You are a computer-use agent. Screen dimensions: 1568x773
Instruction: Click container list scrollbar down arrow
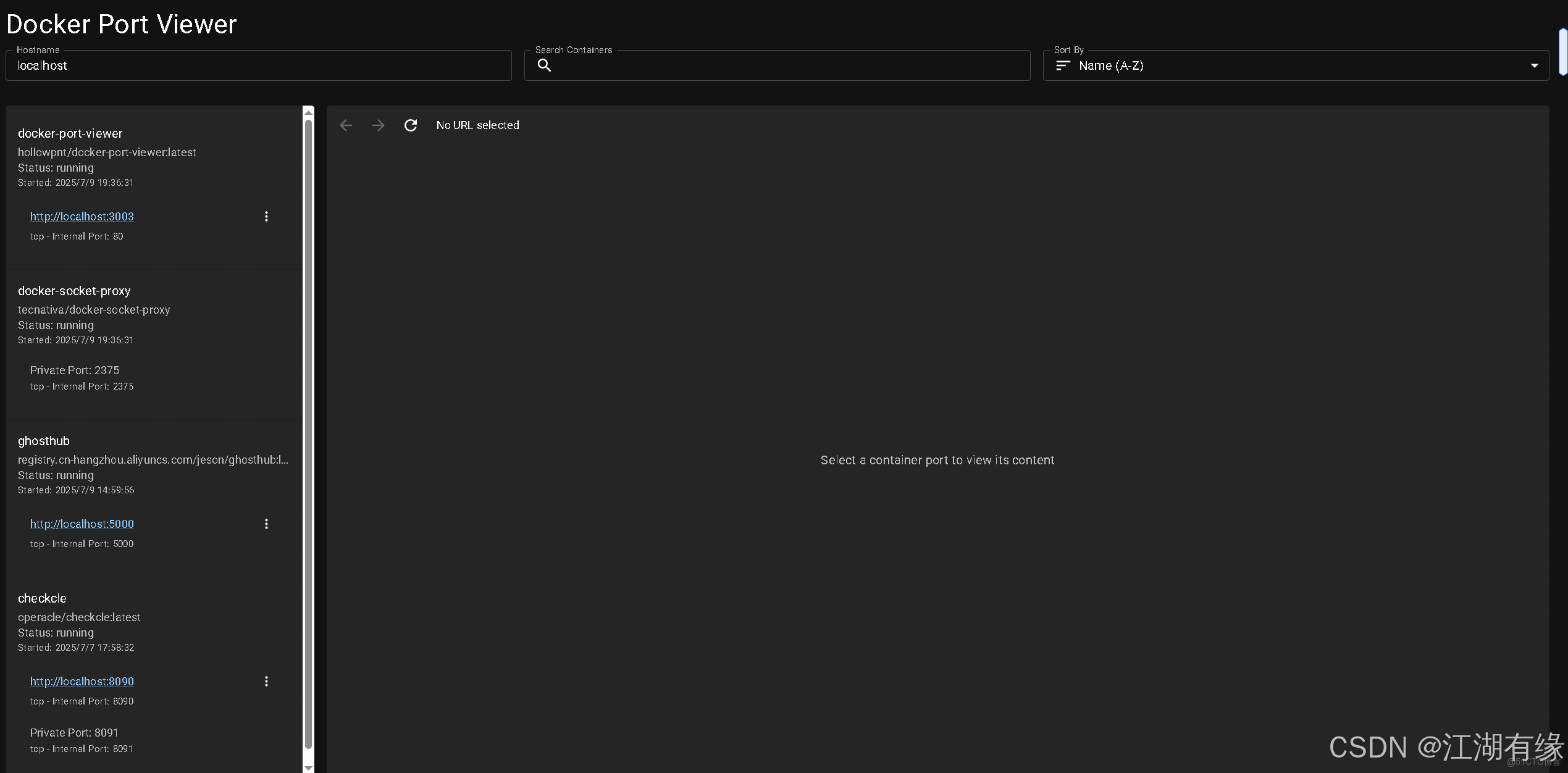click(x=308, y=767)
